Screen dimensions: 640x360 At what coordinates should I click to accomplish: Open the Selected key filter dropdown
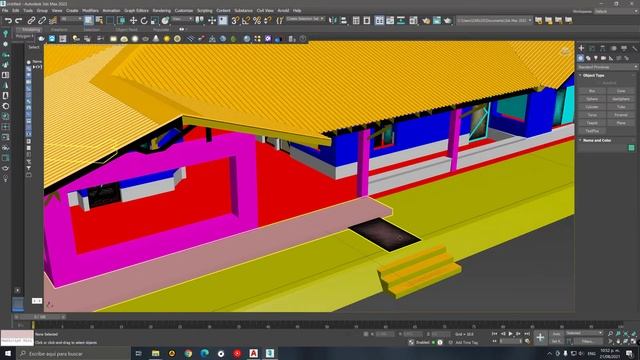coord(584,333)
